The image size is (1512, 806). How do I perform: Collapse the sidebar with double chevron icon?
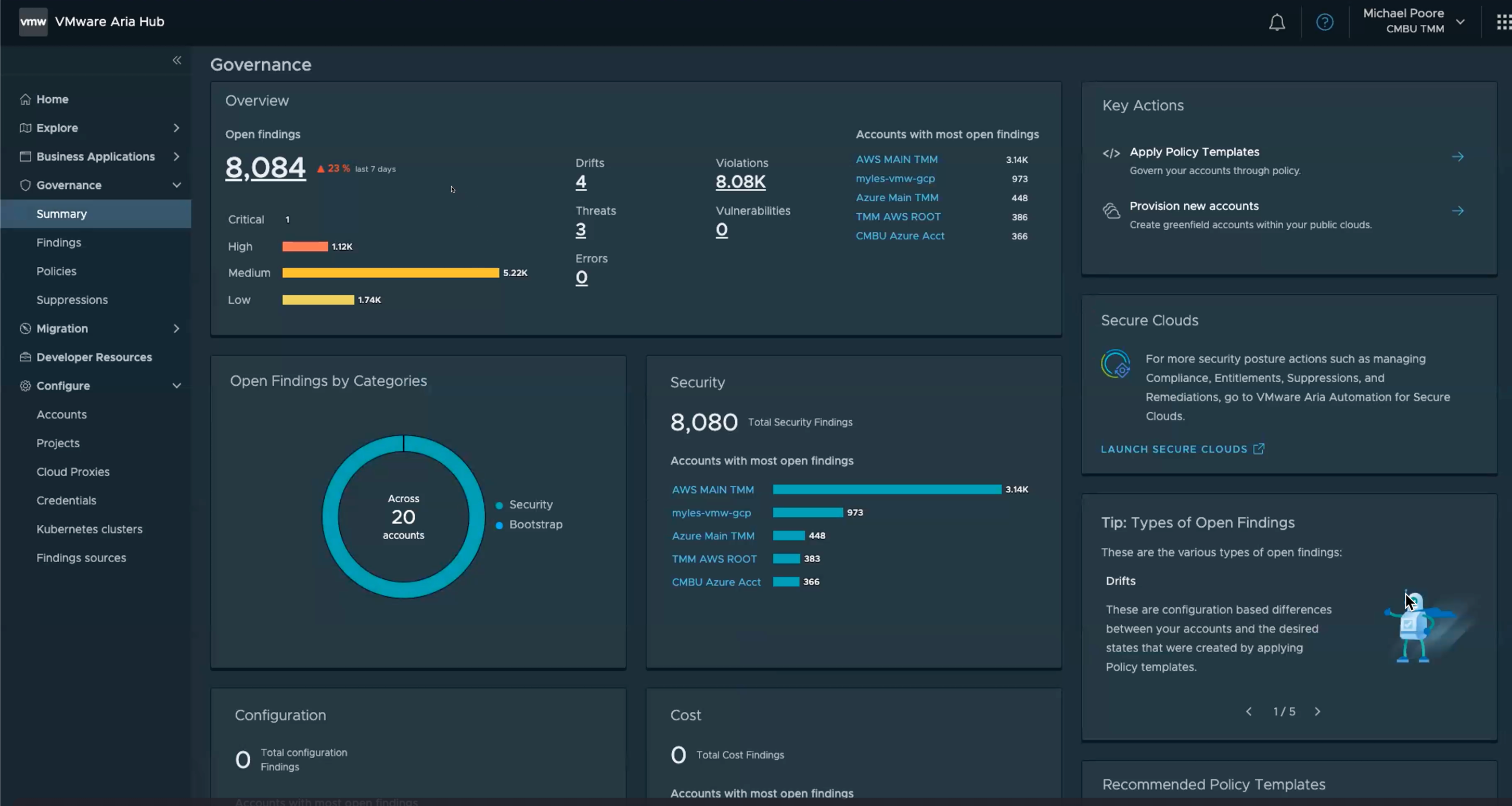pyautogui.click(x=177, y=60)
